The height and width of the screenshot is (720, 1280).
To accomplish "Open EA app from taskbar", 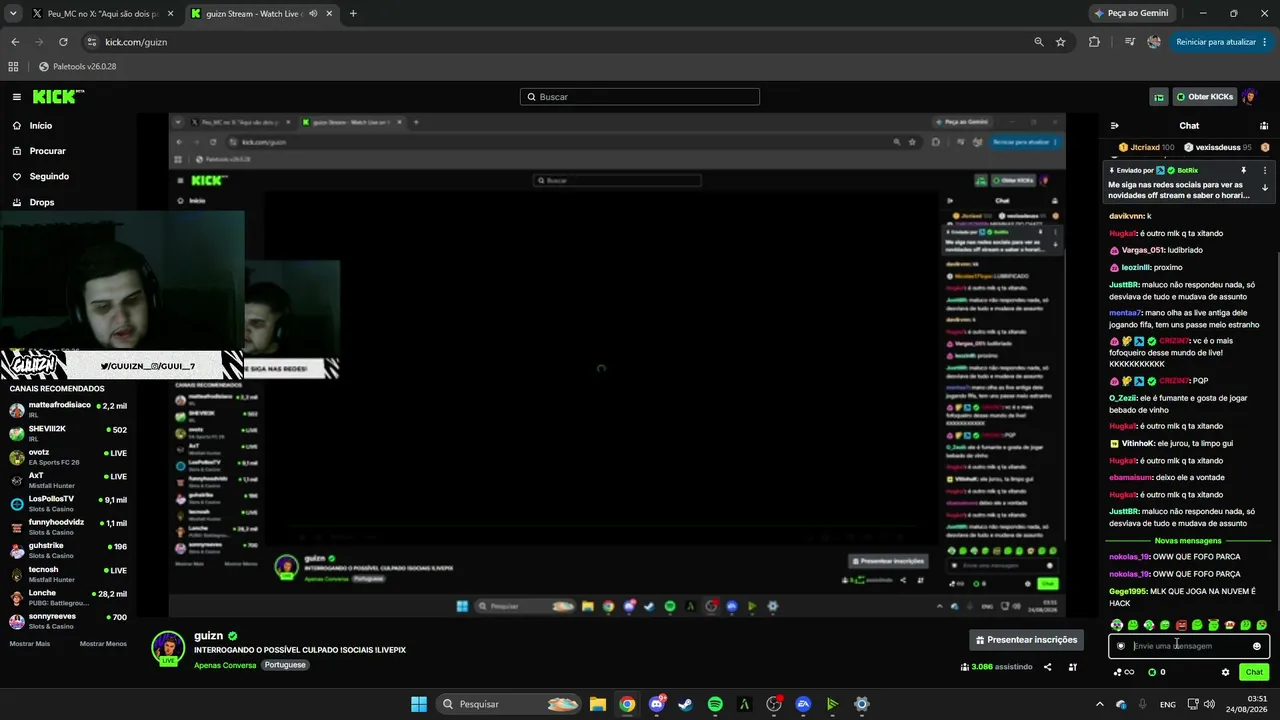I will coord(803,704).
